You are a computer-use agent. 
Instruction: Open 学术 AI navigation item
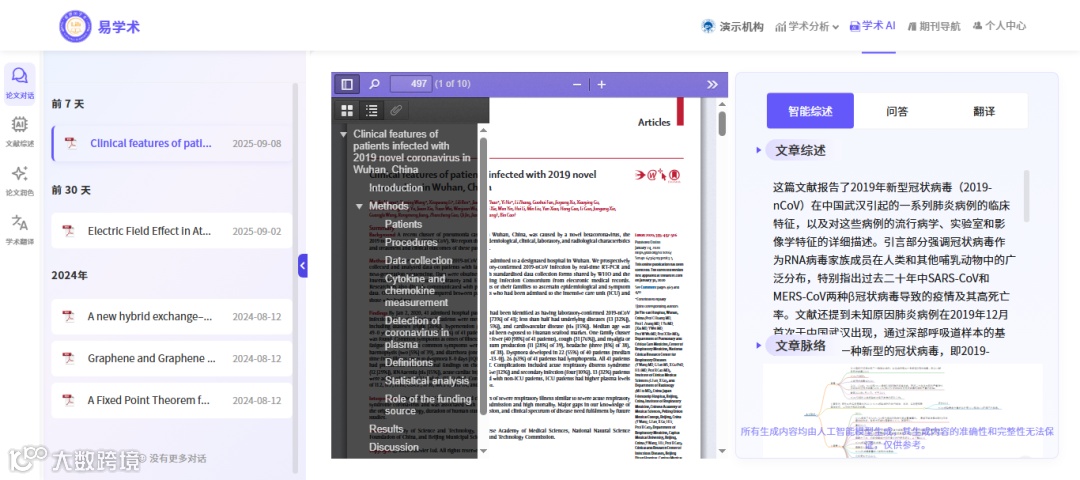point(872,25)
